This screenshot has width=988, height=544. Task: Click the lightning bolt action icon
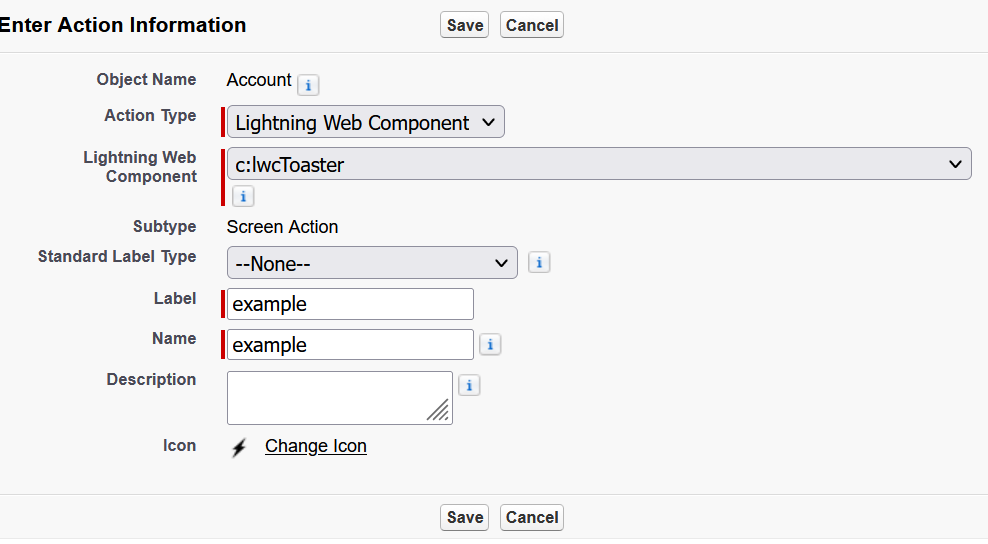coord(239,448)
